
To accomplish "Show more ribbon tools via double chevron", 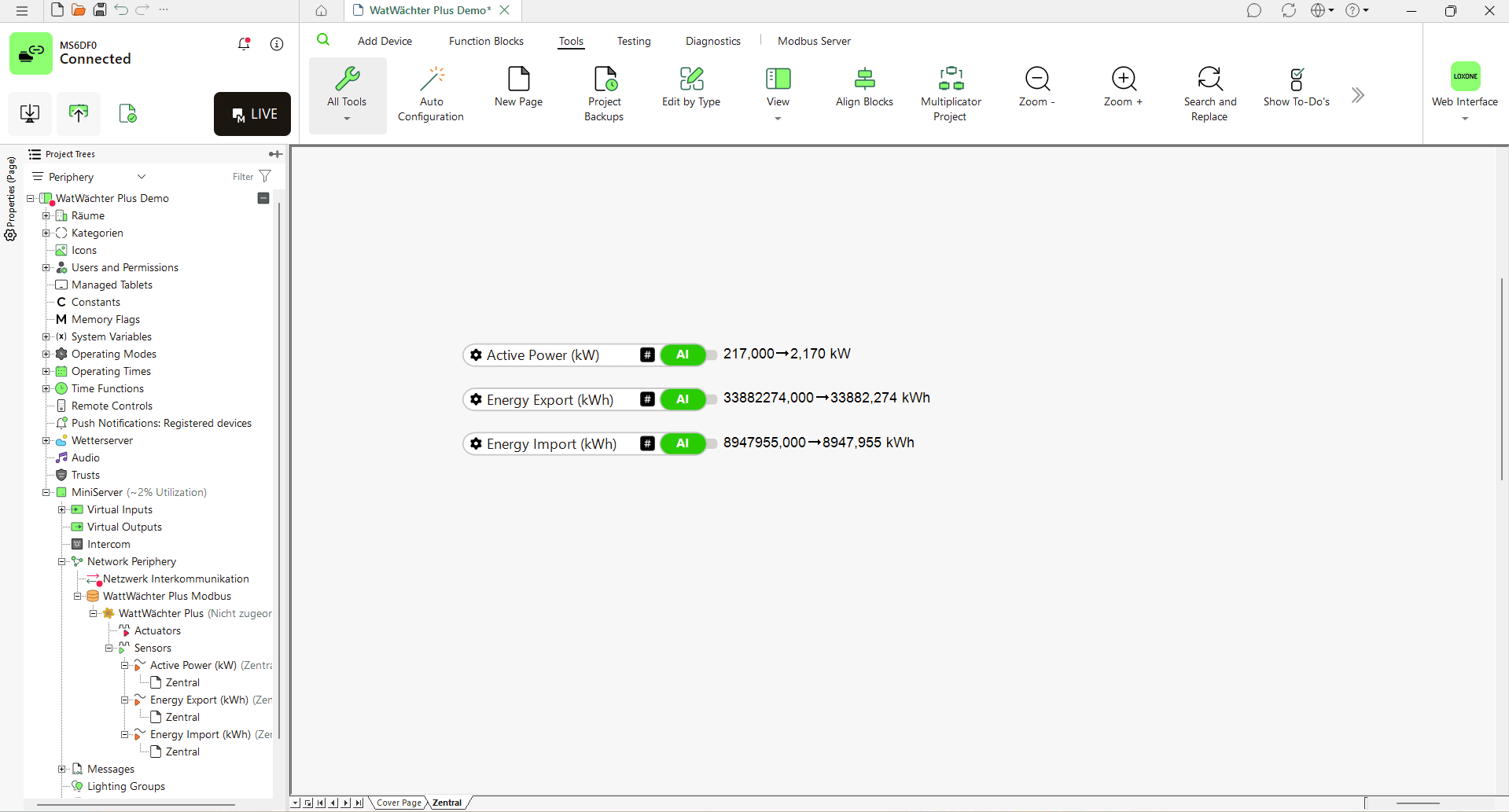I will tap(1358, 95).
